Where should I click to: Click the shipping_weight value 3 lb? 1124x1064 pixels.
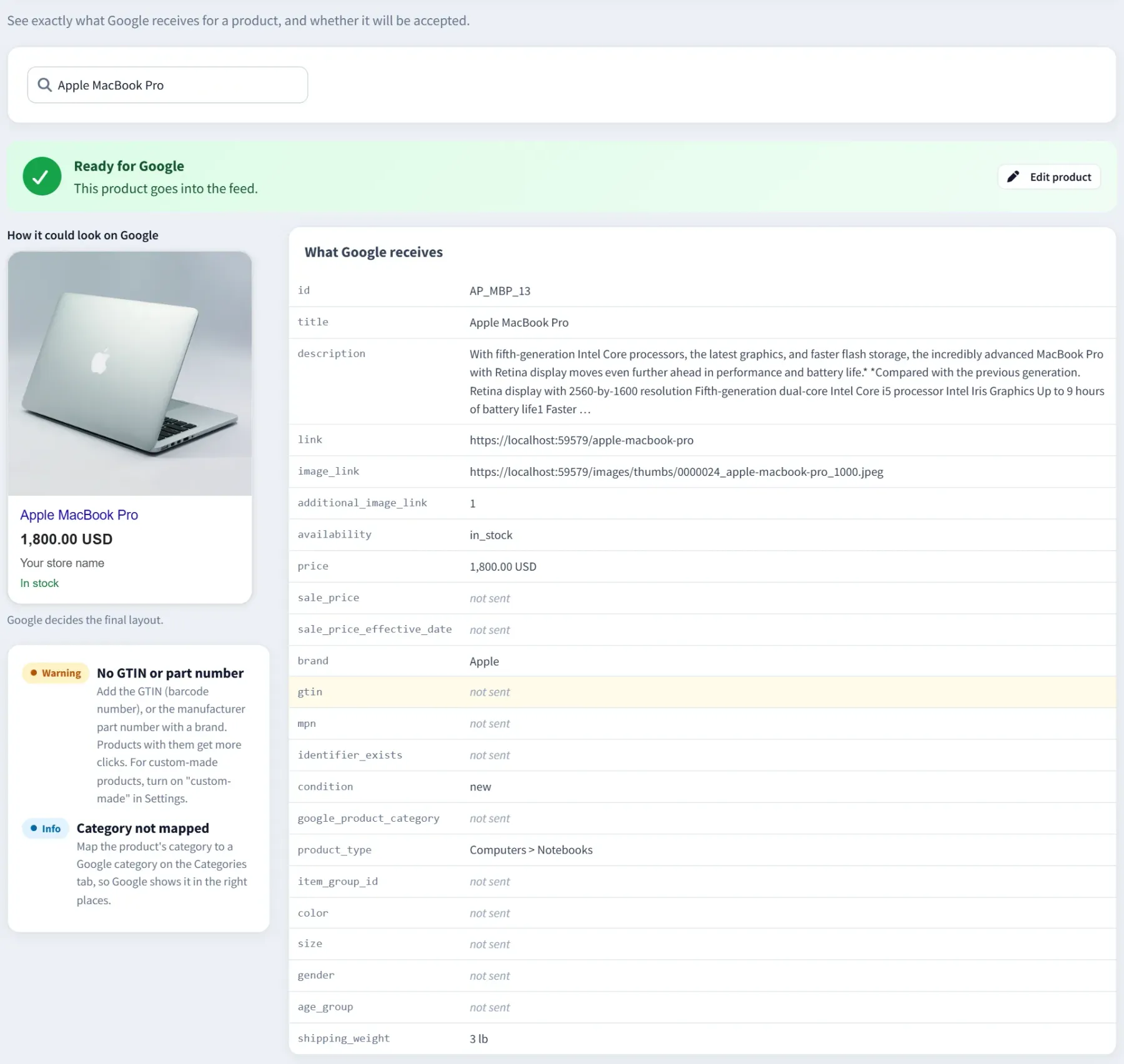click(478, 1039)
